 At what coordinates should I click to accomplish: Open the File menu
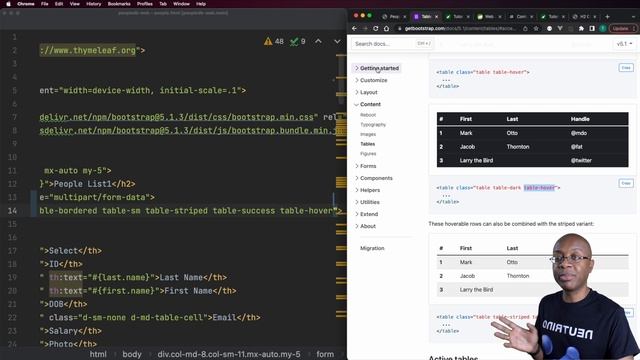coord(44,4)
